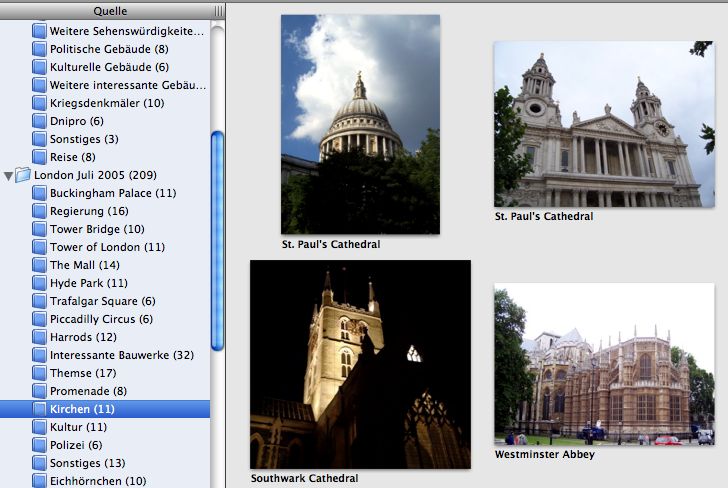Open the Buckingham Palace (11) album

[x=105, y=193]
